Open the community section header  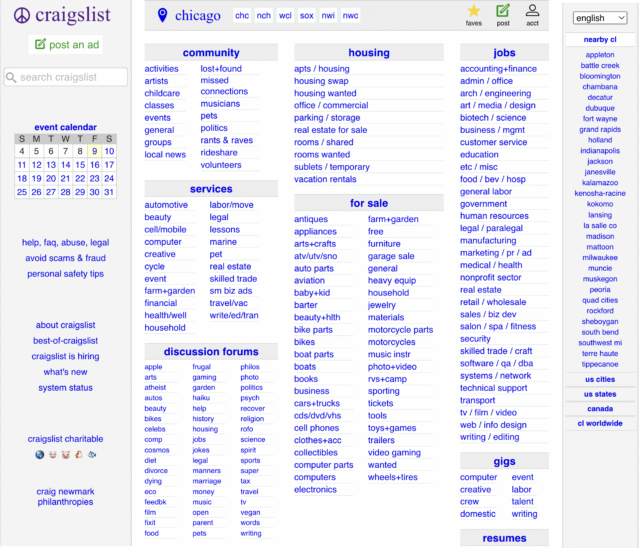click(211, 53)
